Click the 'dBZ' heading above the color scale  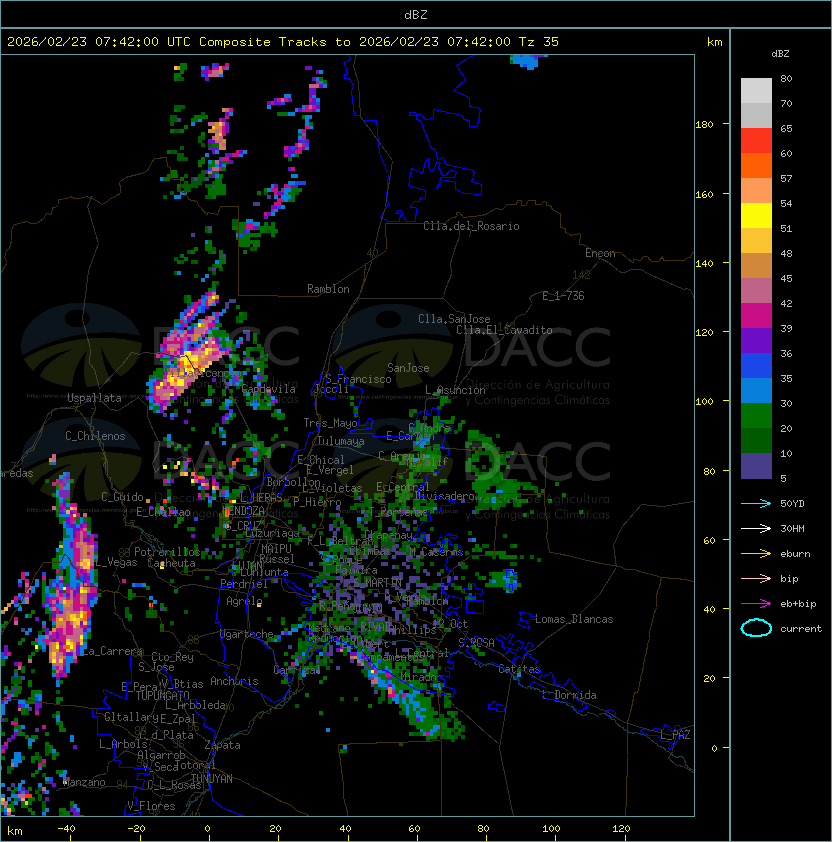(780, 54)
